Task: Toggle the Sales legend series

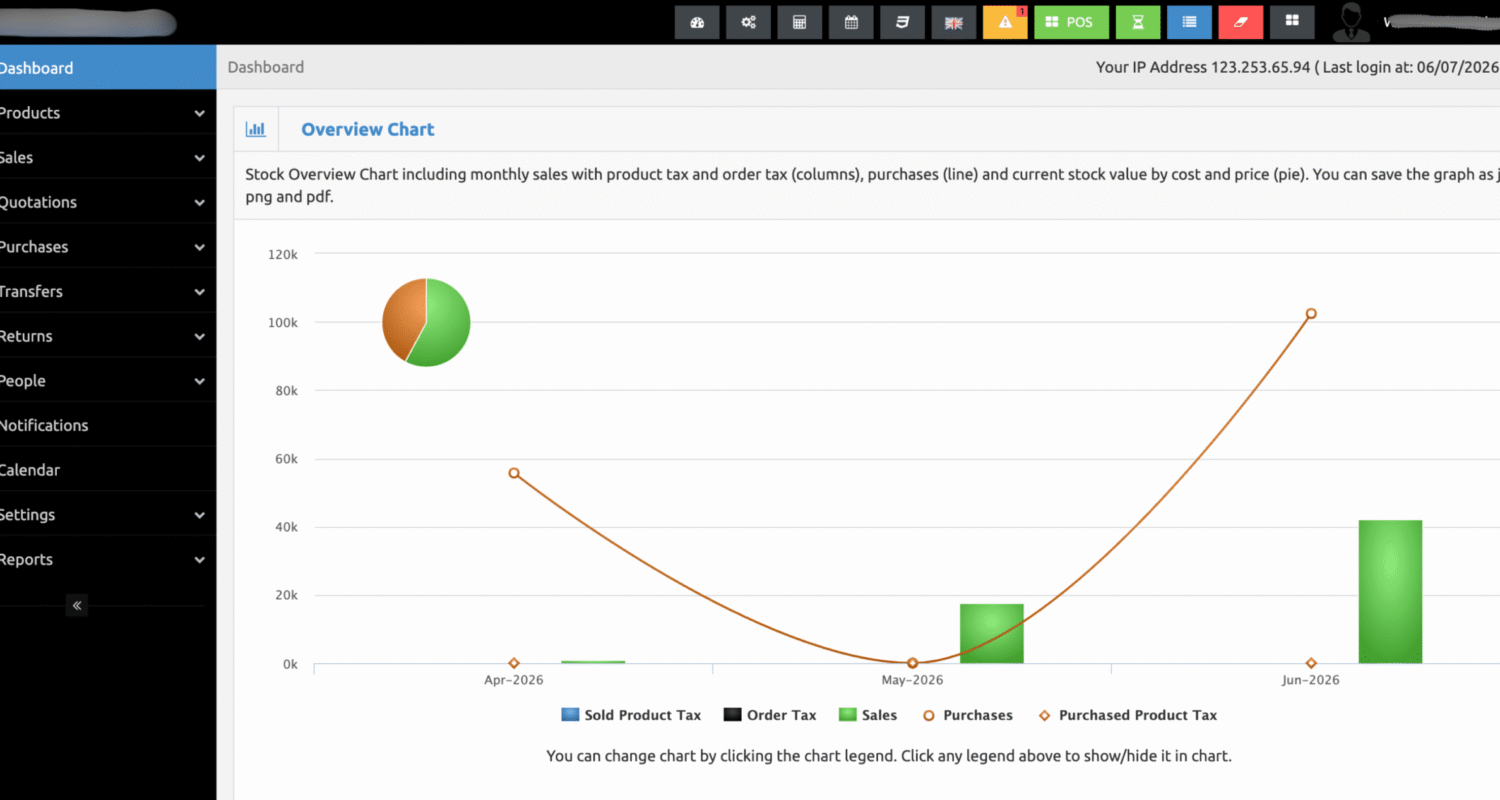Action: pos(867,715)
